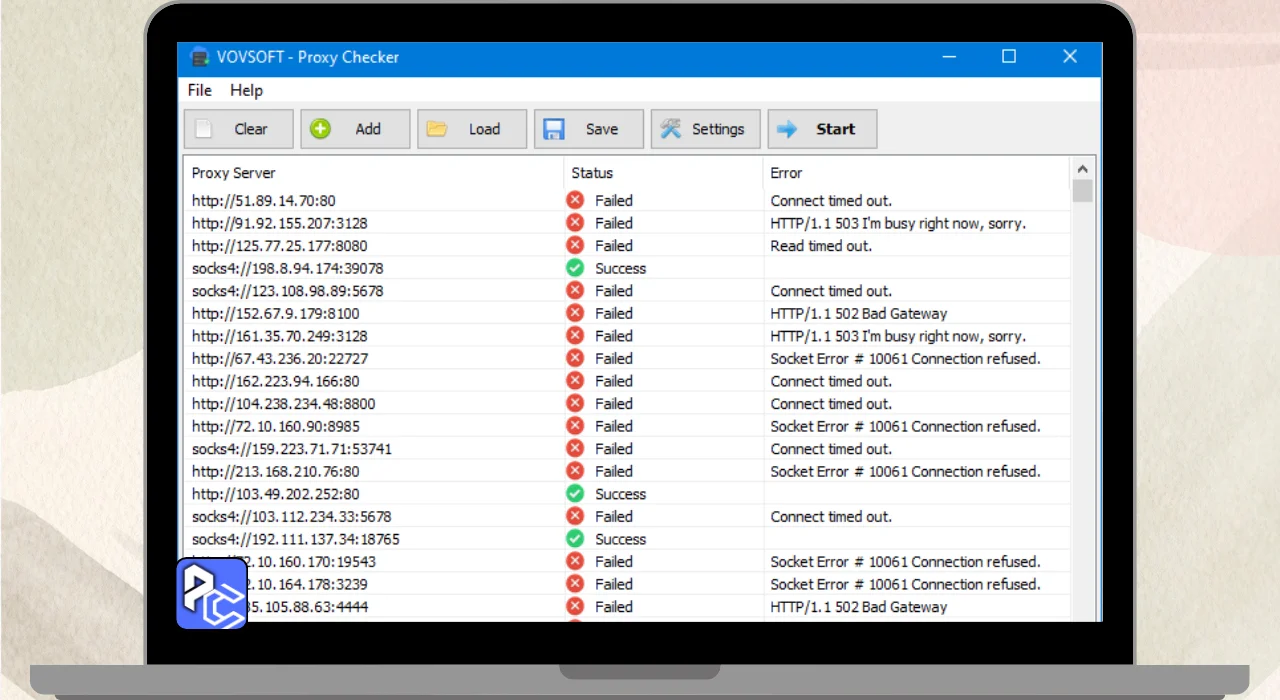Open Settings with the tools icon
This screenshot has width=1280, height=700.
[705, 129]
